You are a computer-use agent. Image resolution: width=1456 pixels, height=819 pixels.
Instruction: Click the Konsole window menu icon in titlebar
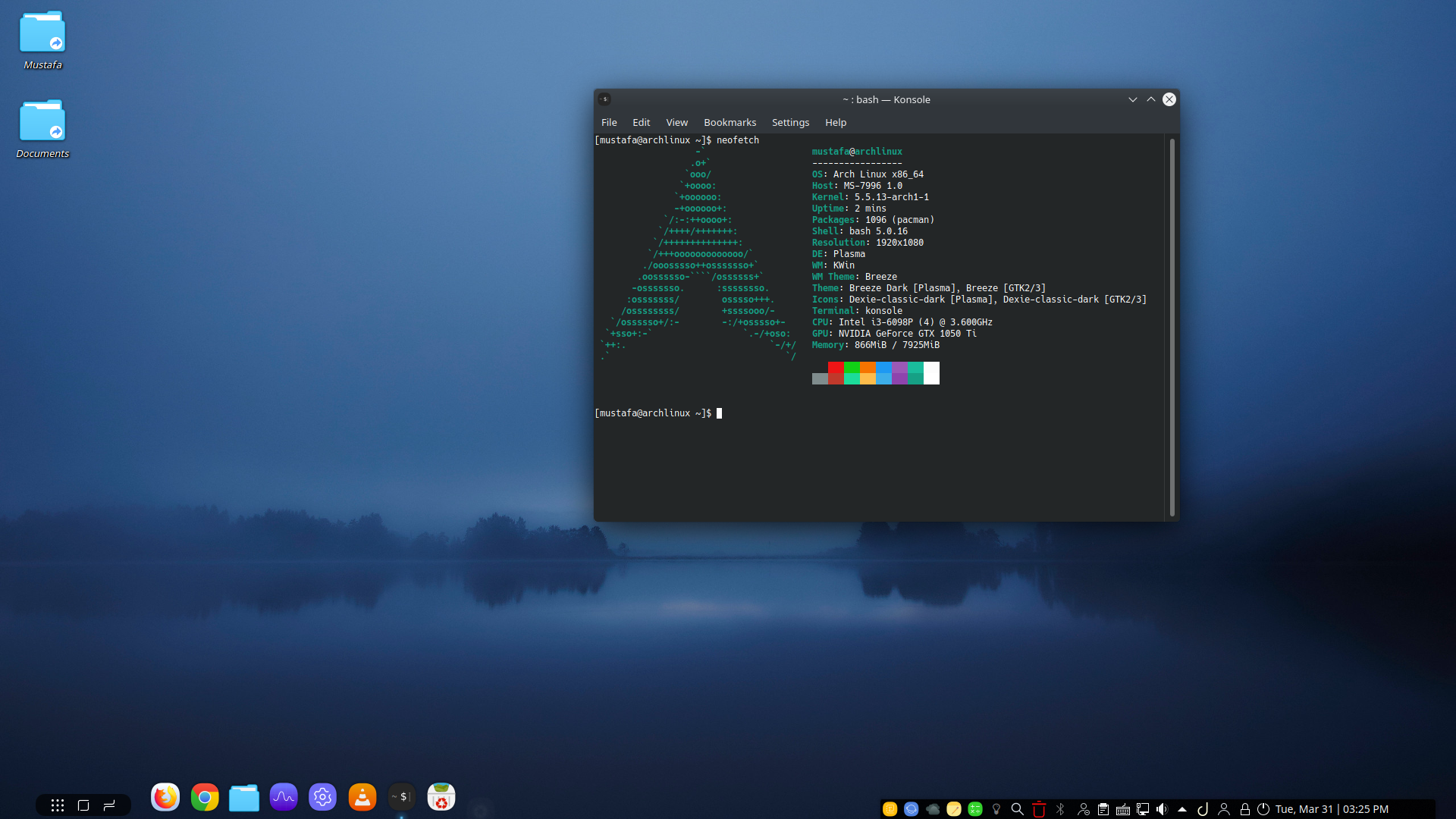[x=604, y=99]
